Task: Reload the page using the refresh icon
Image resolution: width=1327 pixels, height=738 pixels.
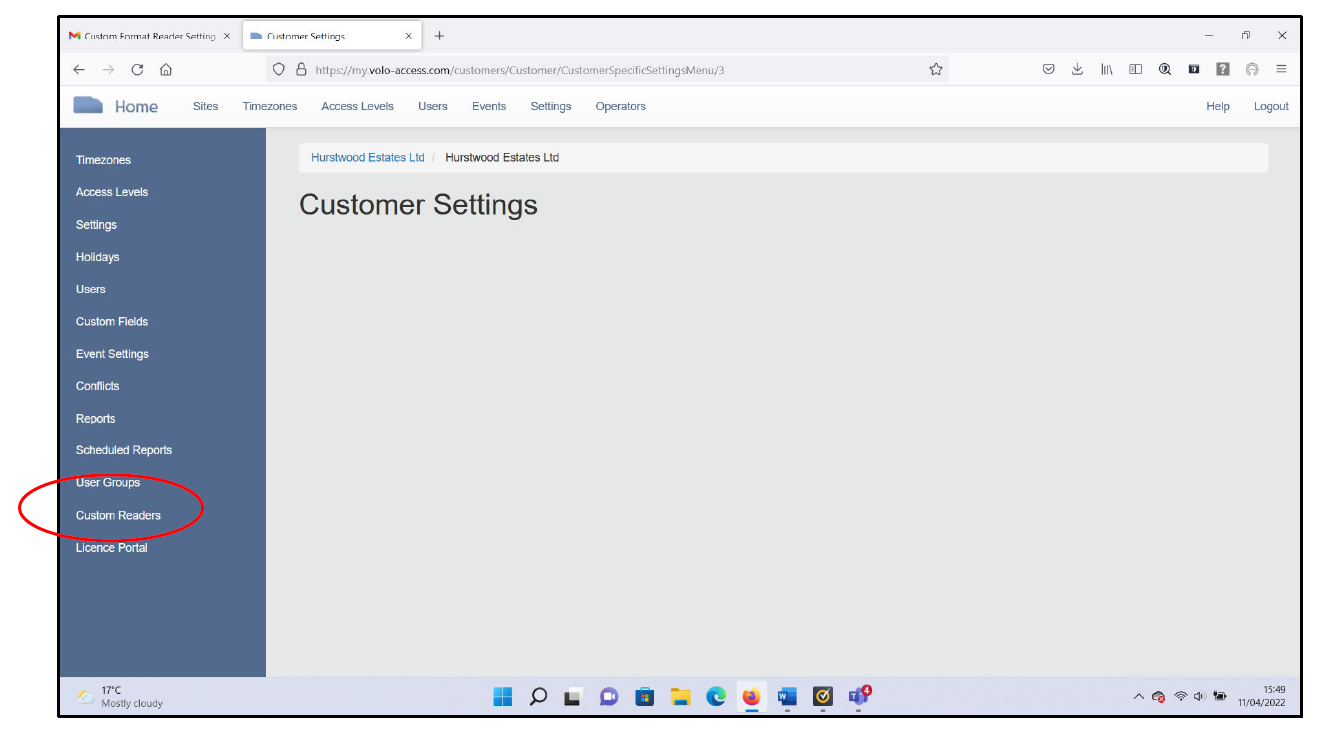Action: 137,70
